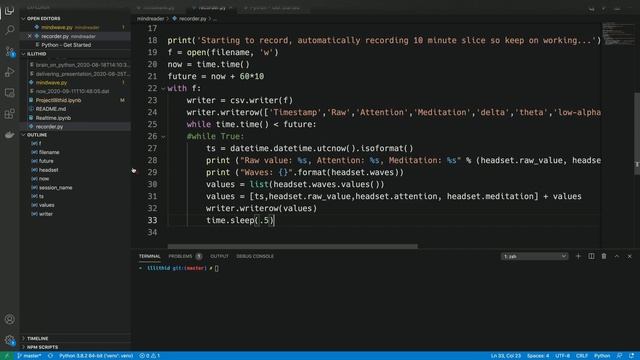Image resolution: width=640 pixels, height=360 pixels.
Task: Open the Docker view in activity bar
Action: [x=9, y=135]
